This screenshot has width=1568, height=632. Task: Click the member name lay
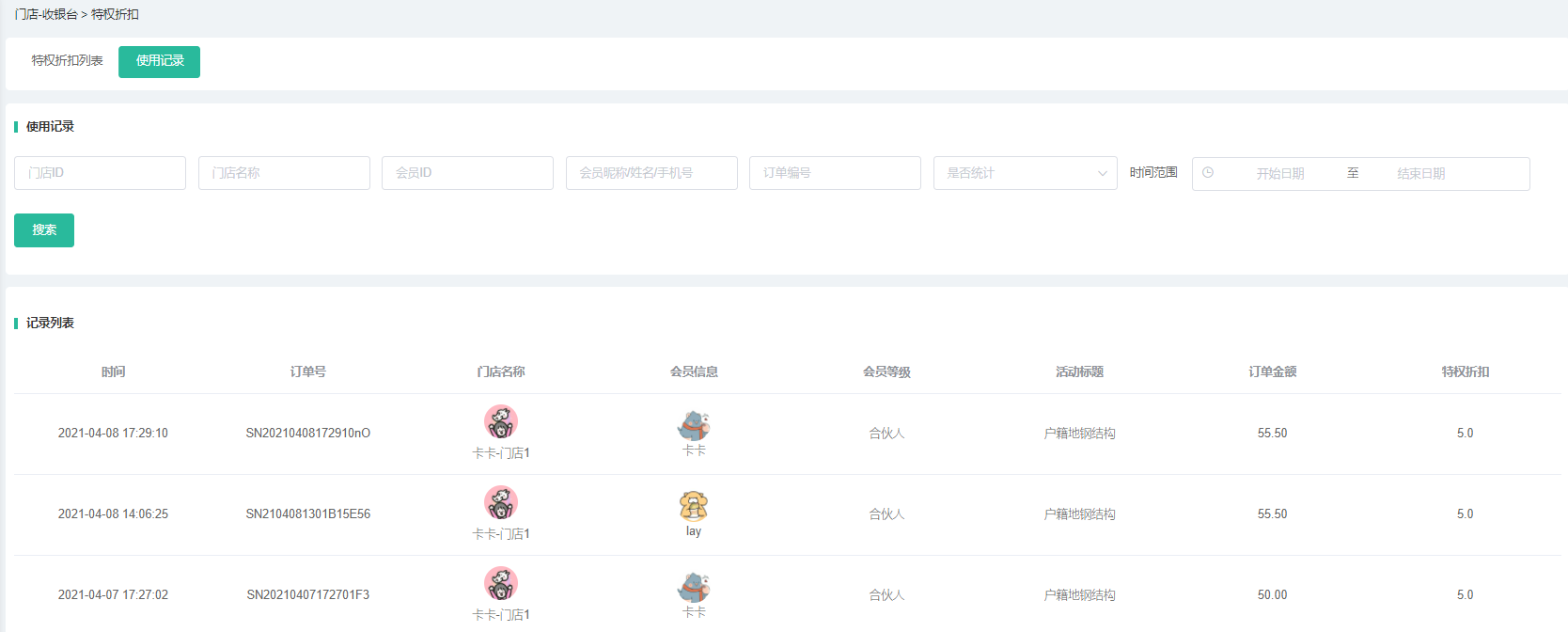[x=694, y=531]
